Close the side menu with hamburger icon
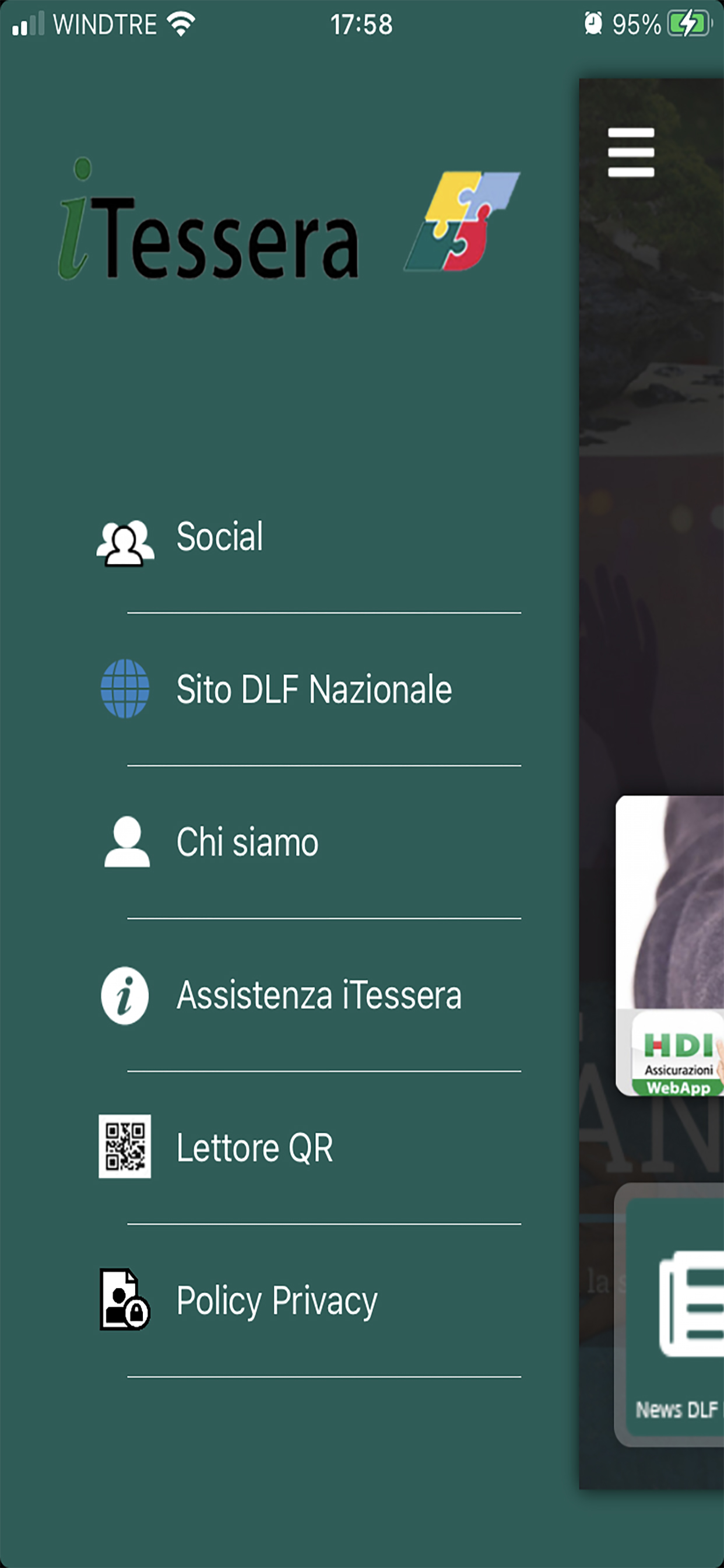This screenshot has width=724, height=1568. pyautogui.click(x=631, y=152)
